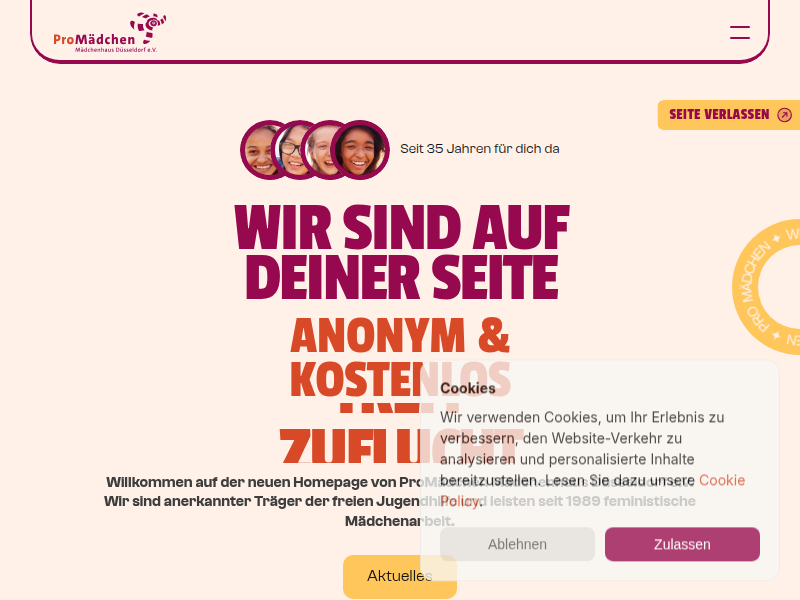Click the ProMädchen logo
The image size is (800, 600).
[x=110, y=33]
